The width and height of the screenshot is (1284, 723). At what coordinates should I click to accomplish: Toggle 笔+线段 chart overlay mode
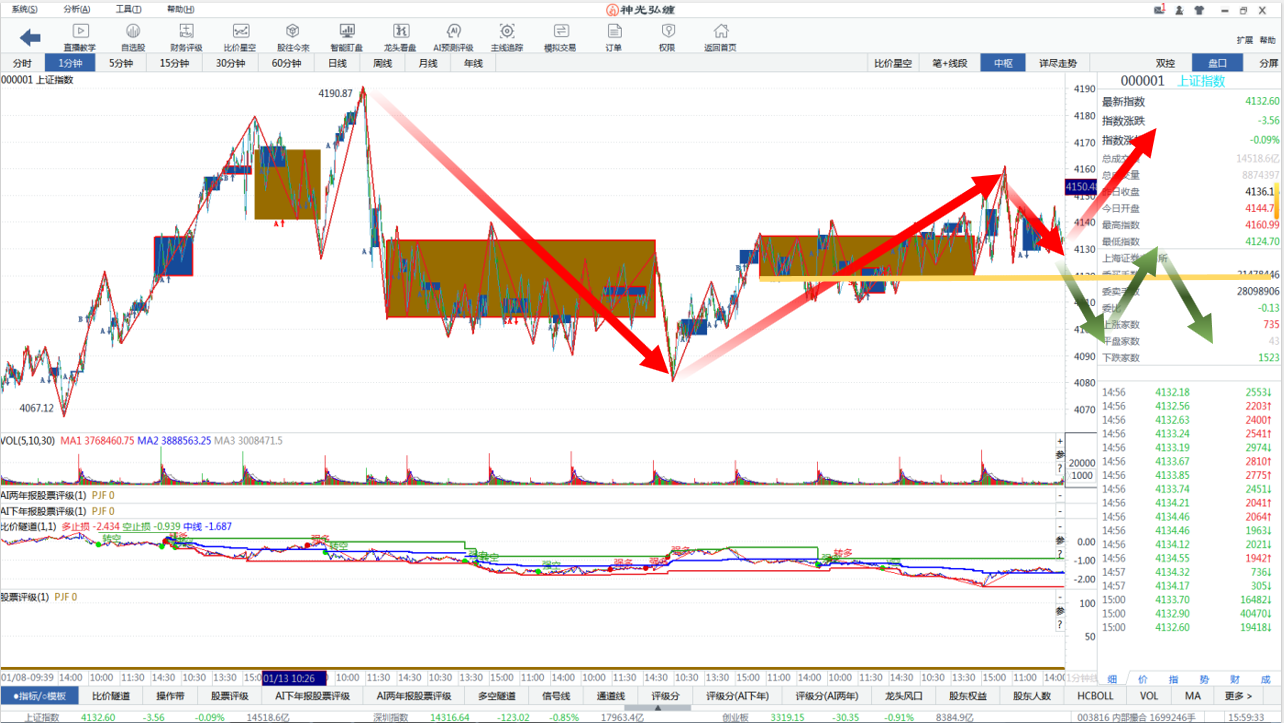point(949,63)
